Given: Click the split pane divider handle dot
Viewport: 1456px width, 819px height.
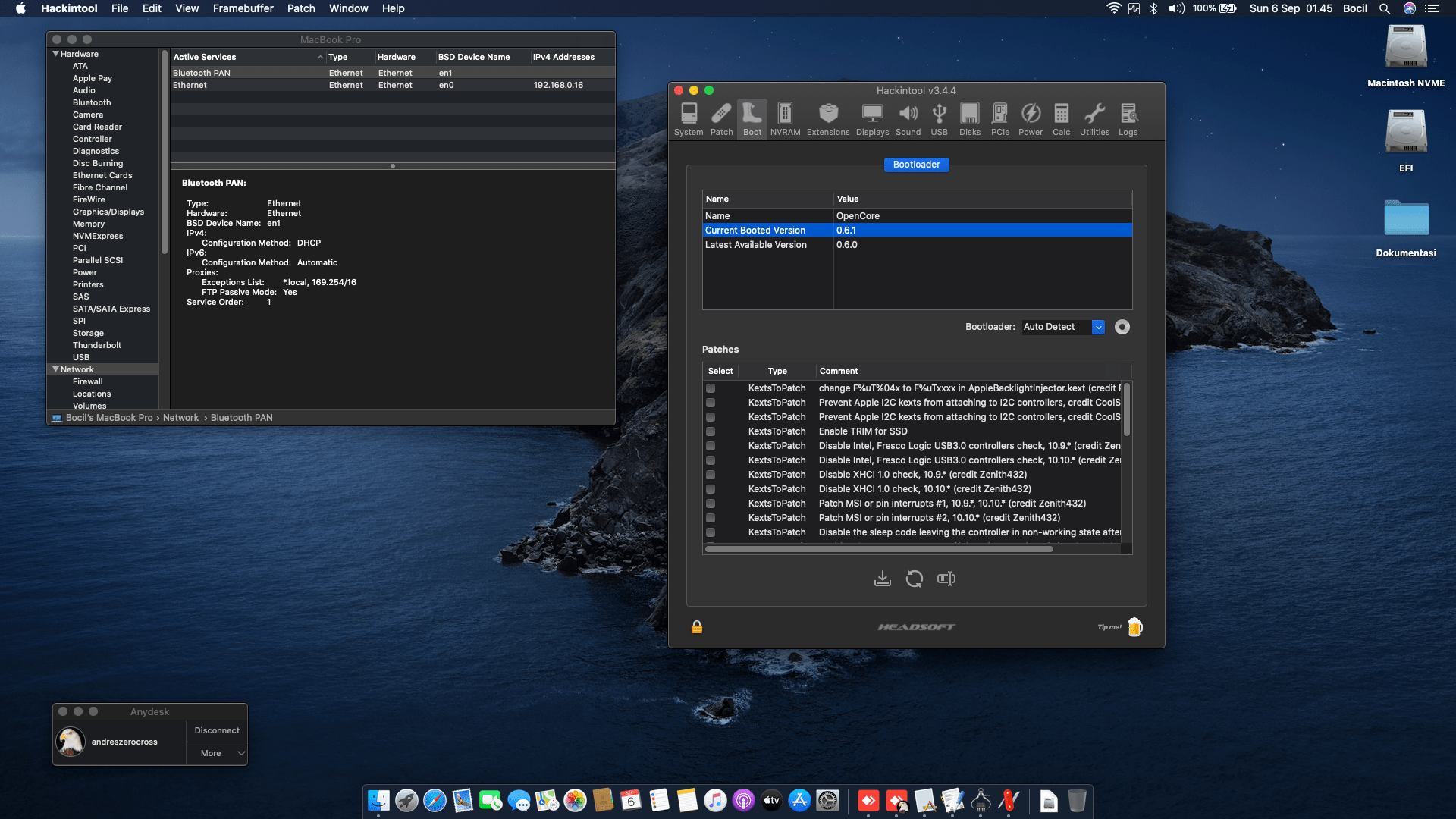Looking at the screenshot, I should 392,166.
